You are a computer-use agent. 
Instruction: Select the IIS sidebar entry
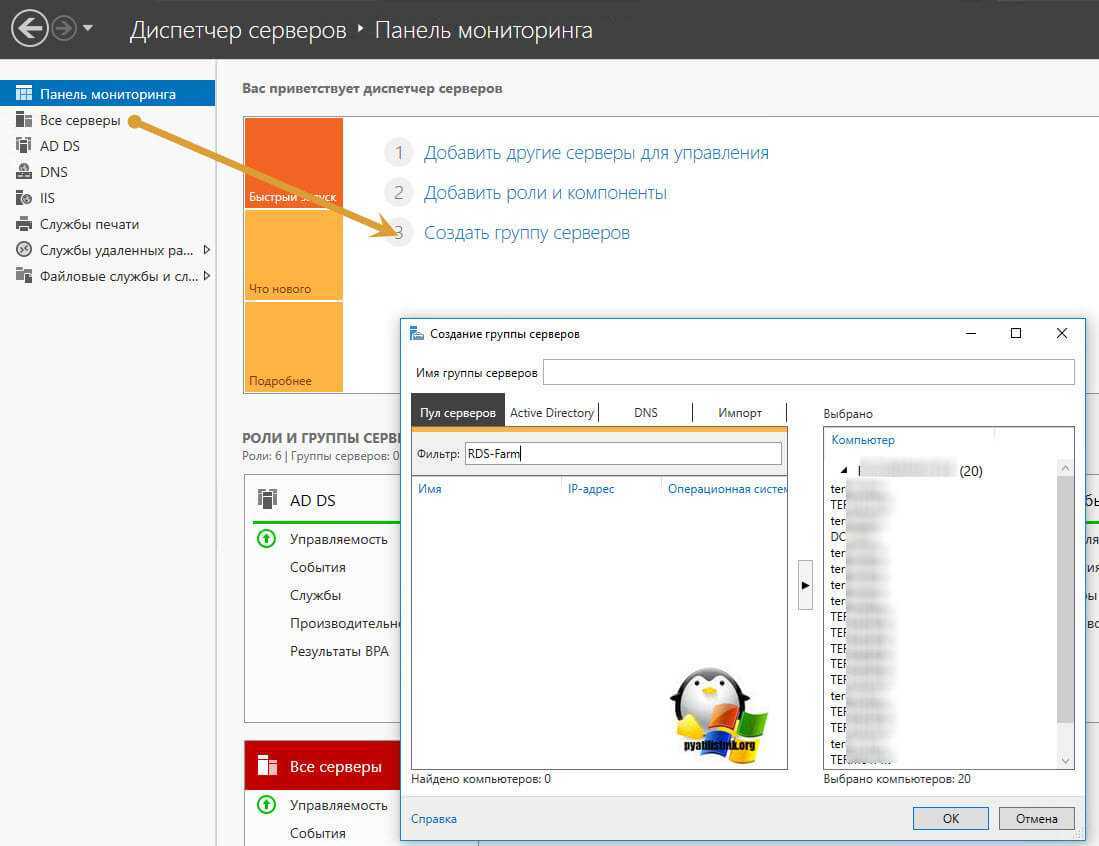click(47, 198)
